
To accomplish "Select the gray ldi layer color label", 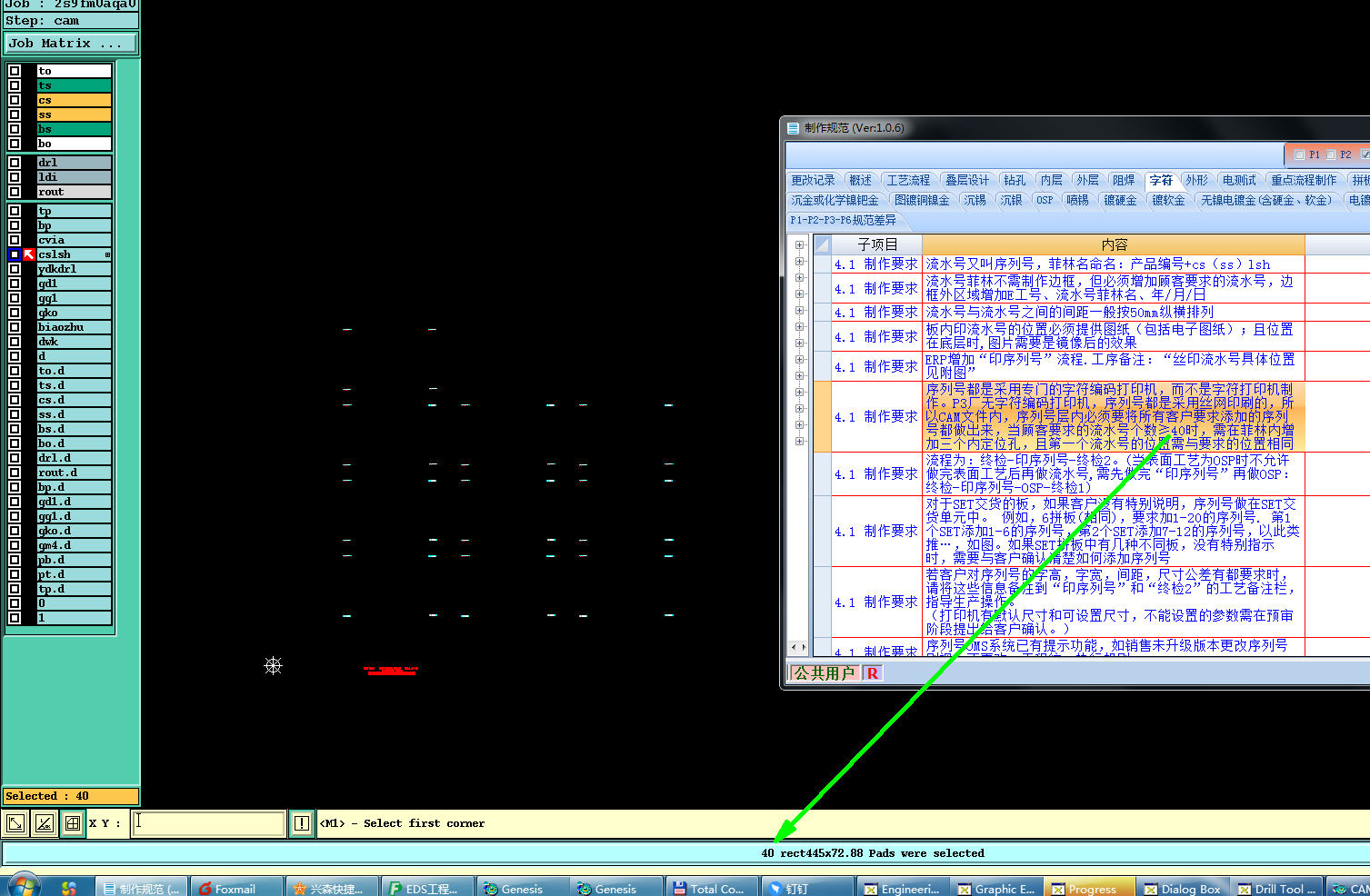I will 74,177.
